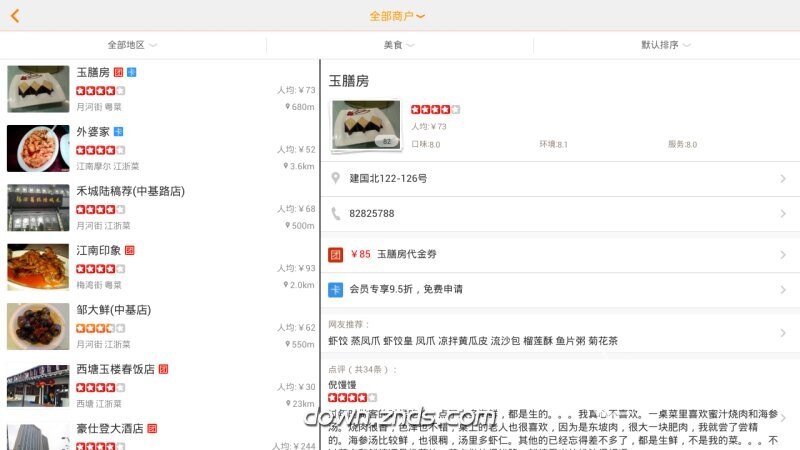Click the red 团 badge next to 玉膳房
This screenshot has height=450, width=800.
(x=118, y=72)
